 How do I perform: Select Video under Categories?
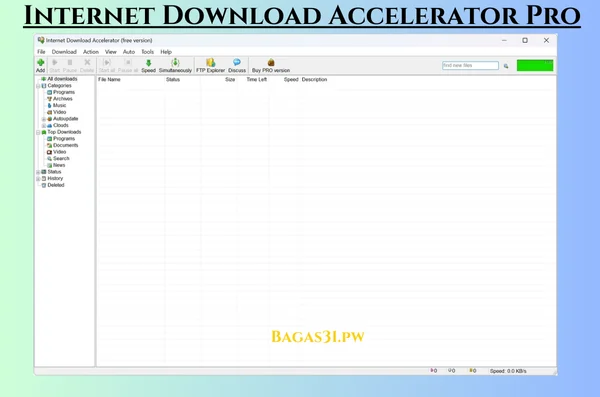59,112
